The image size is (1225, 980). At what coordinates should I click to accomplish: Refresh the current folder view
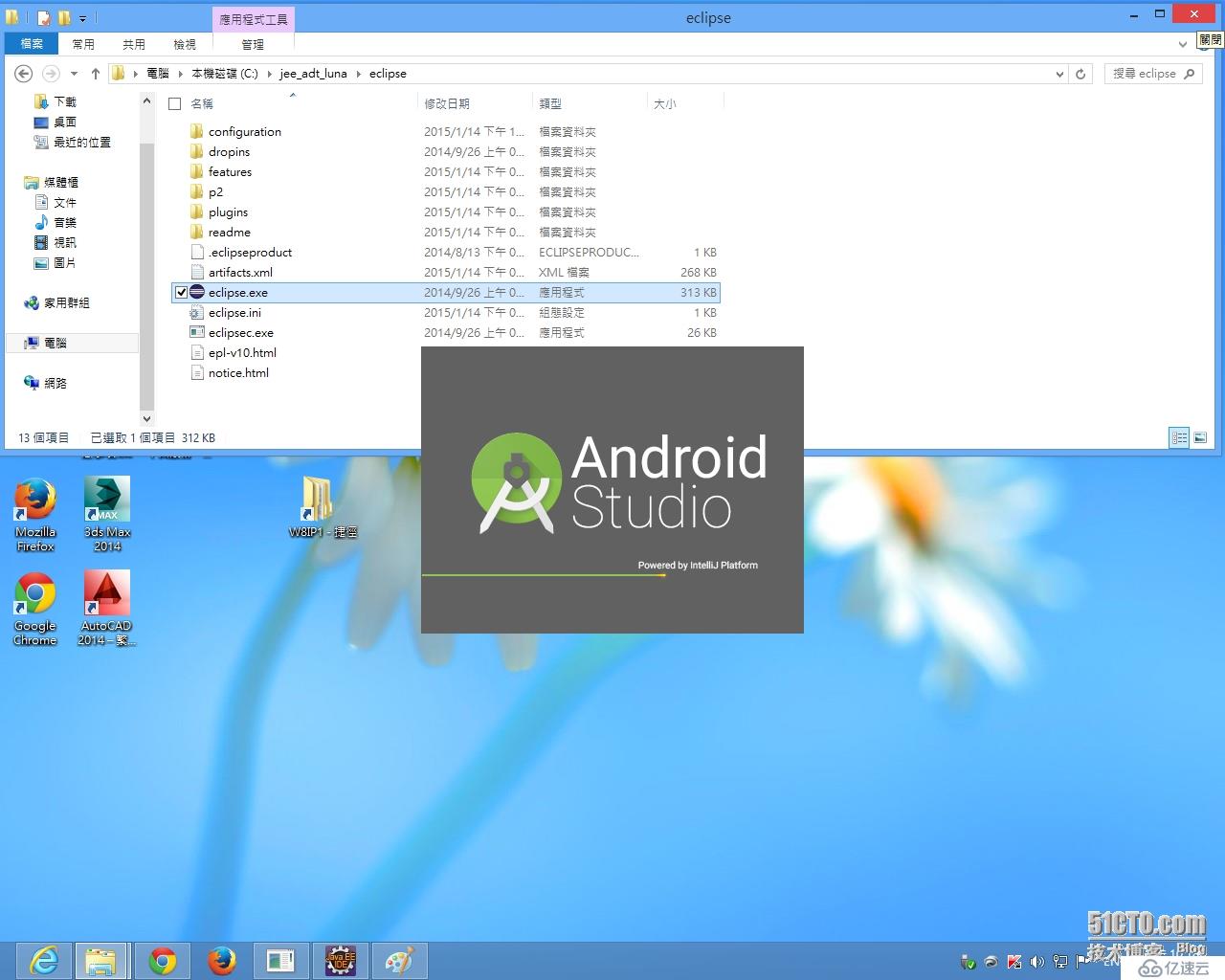pyautogui.click(x=1080, y=74)
